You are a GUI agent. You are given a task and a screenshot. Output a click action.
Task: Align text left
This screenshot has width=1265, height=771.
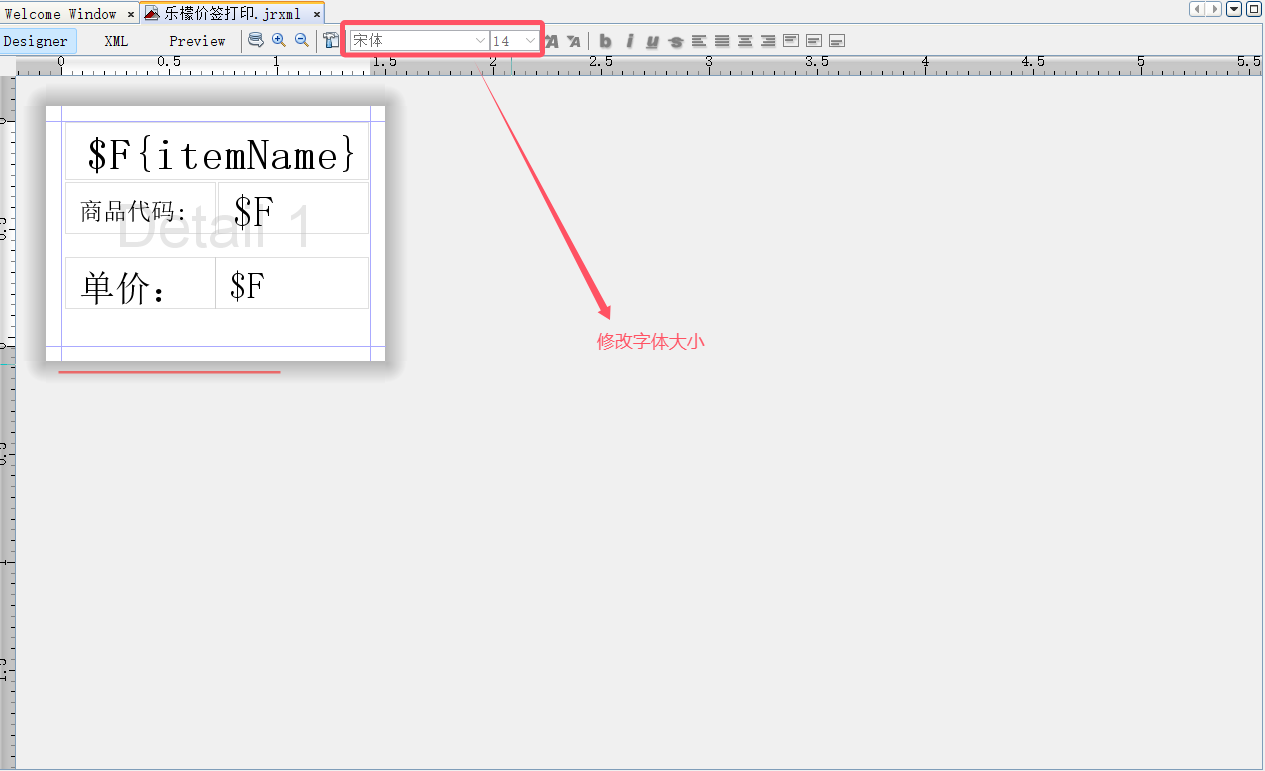699,41
